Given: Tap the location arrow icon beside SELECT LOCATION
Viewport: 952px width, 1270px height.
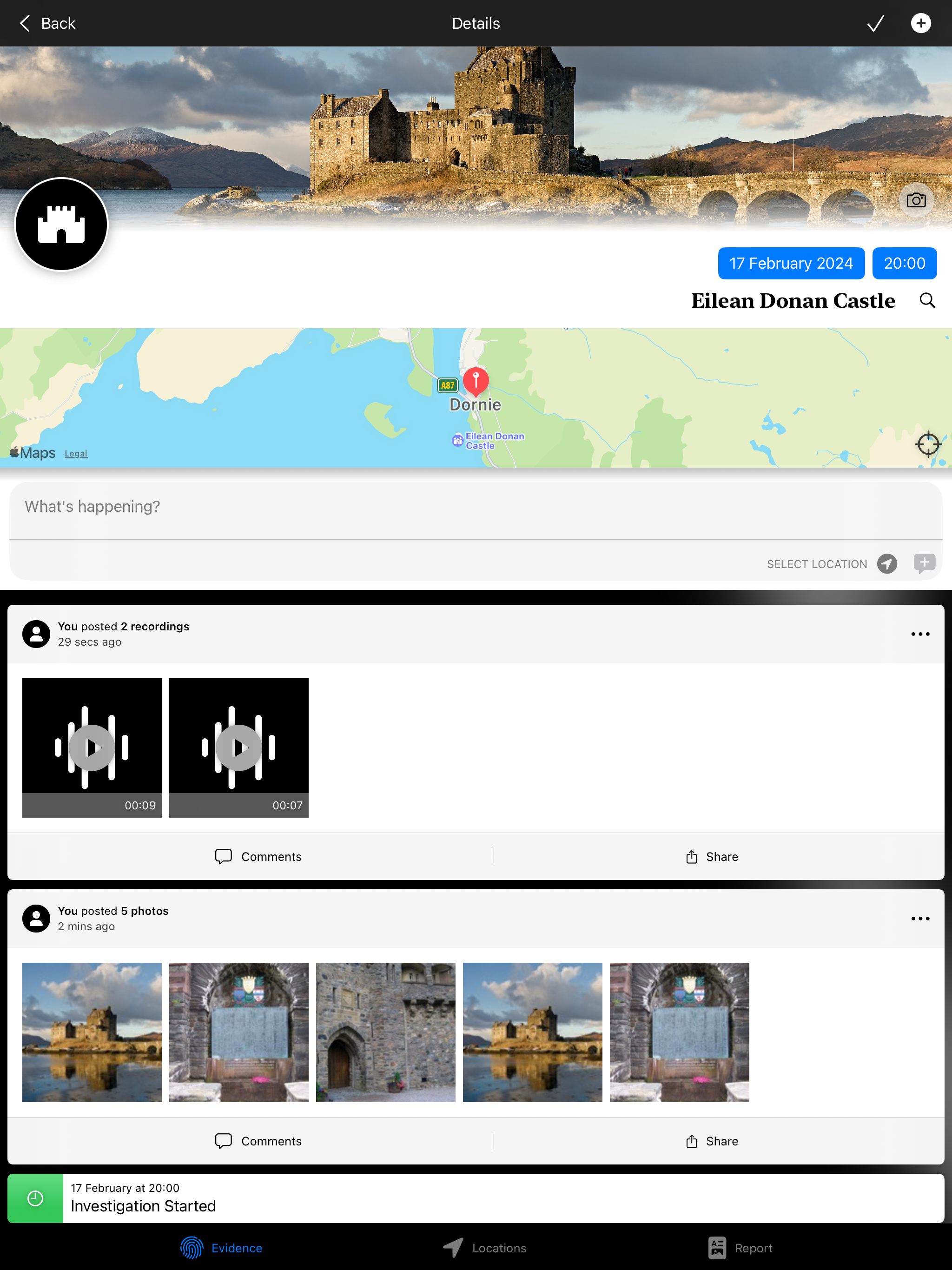Looking at the screenshot, I should [x=886, y=564].
